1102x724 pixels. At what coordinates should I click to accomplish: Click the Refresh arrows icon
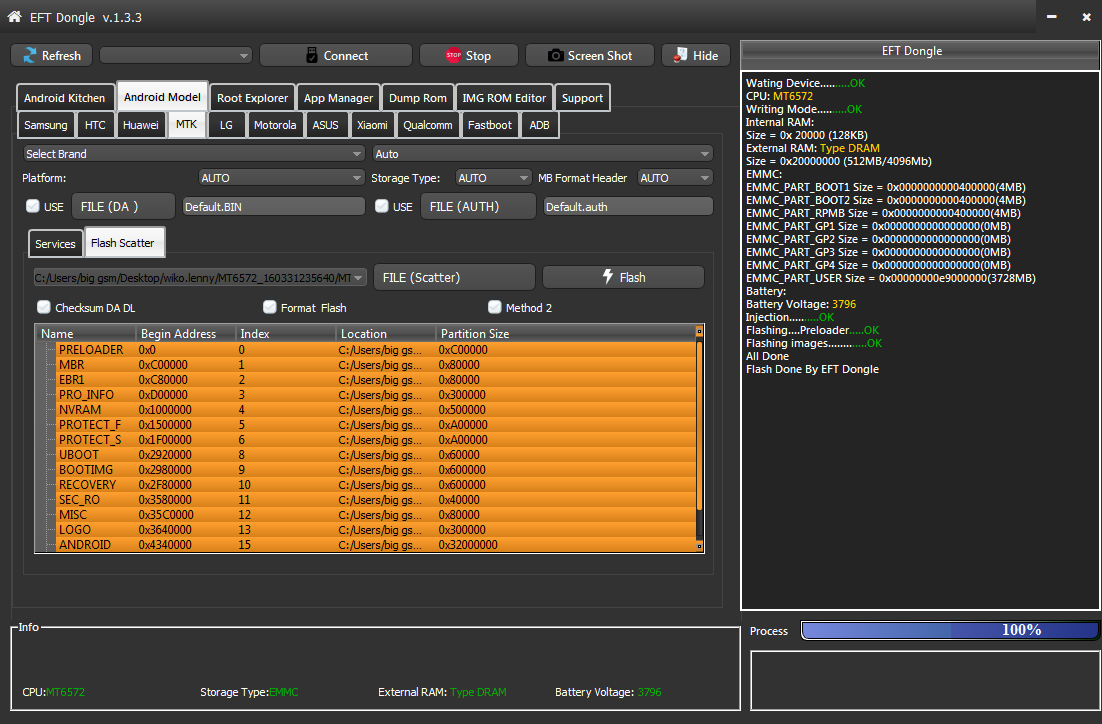pyautogui.click(x=30, y=55)
